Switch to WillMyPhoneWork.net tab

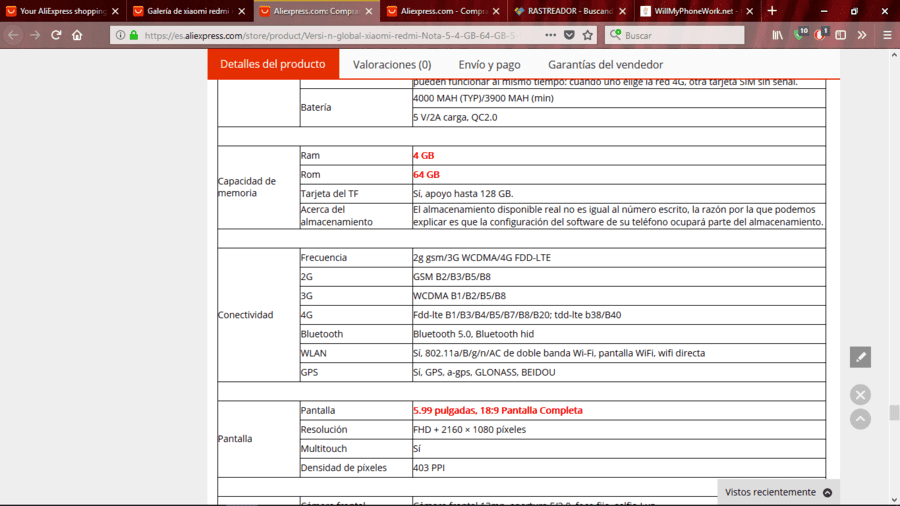pos(696,11)
